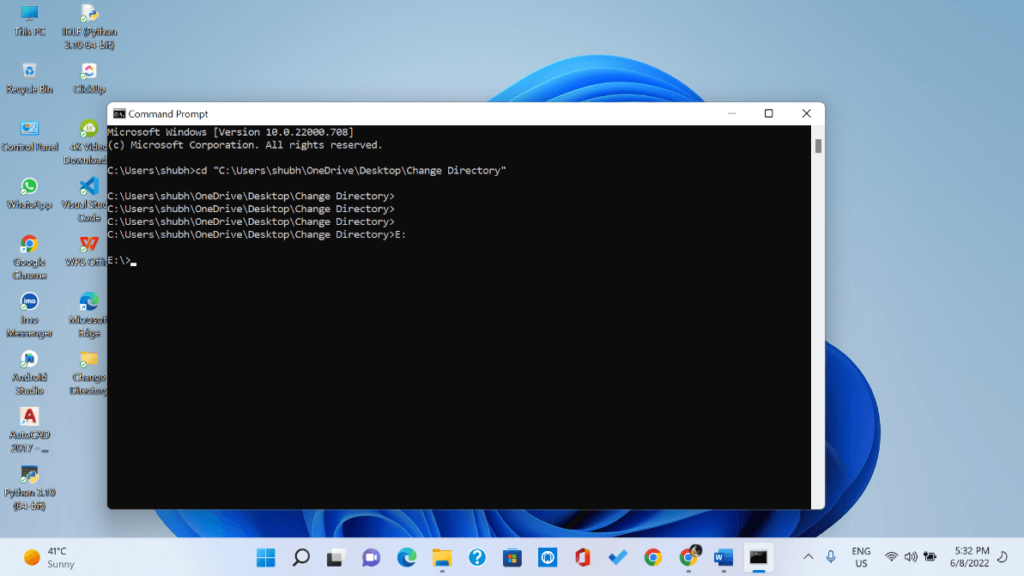Screen dimensions: 1024x576
Task: Select the Recycle Bin icon
Action: pos(29,78)
